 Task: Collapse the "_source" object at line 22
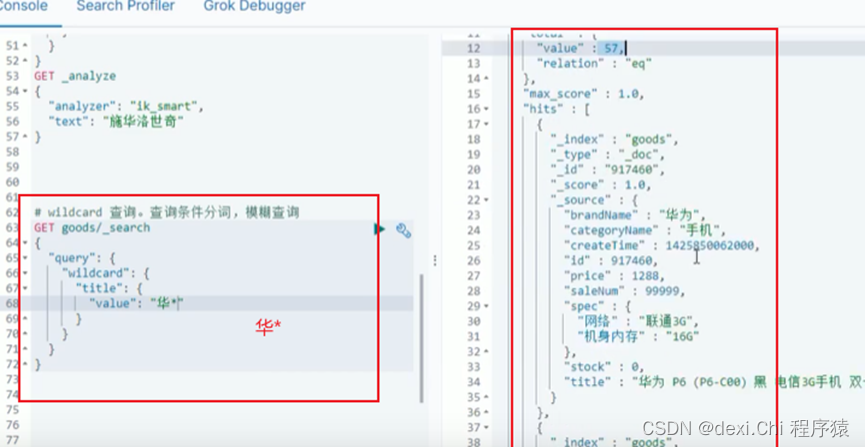[487, 200]
